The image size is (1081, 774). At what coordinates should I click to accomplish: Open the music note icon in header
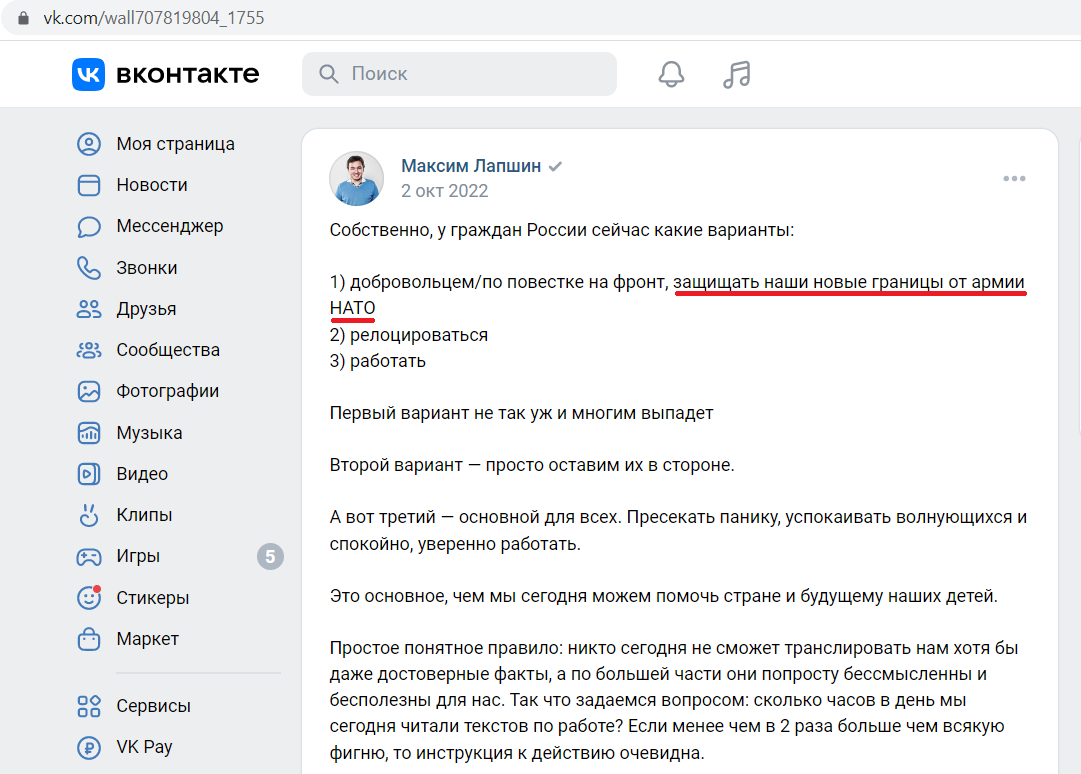point(737,74)
